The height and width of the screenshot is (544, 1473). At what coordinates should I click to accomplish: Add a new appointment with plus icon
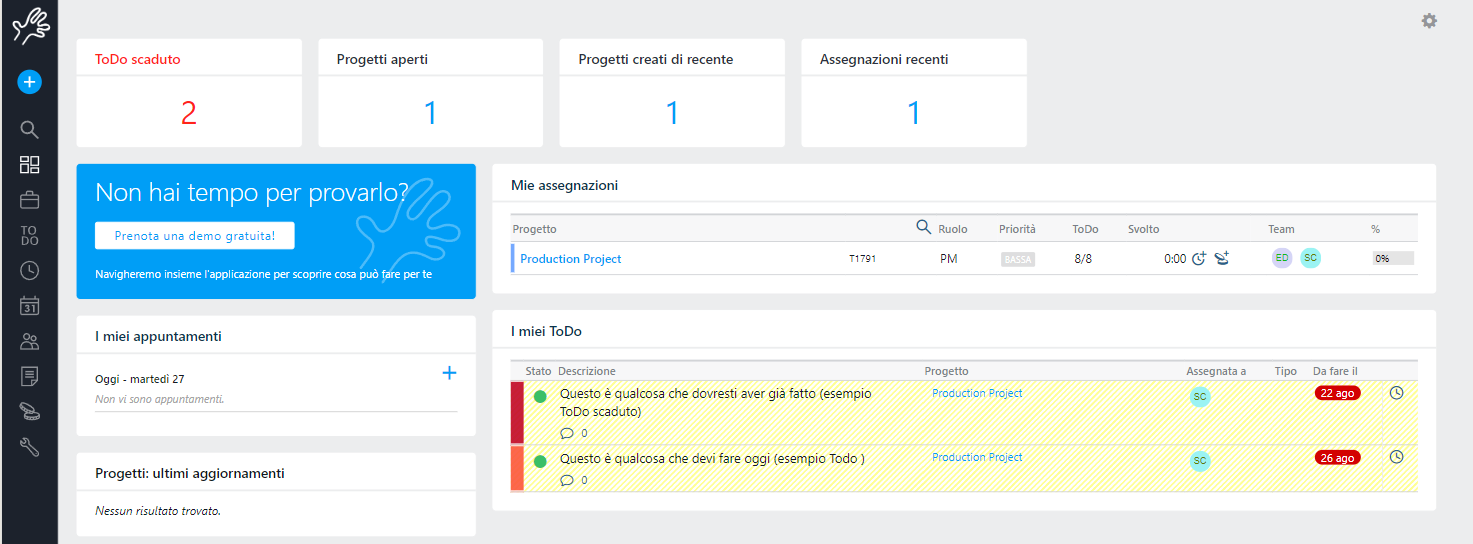coord(449,373)
